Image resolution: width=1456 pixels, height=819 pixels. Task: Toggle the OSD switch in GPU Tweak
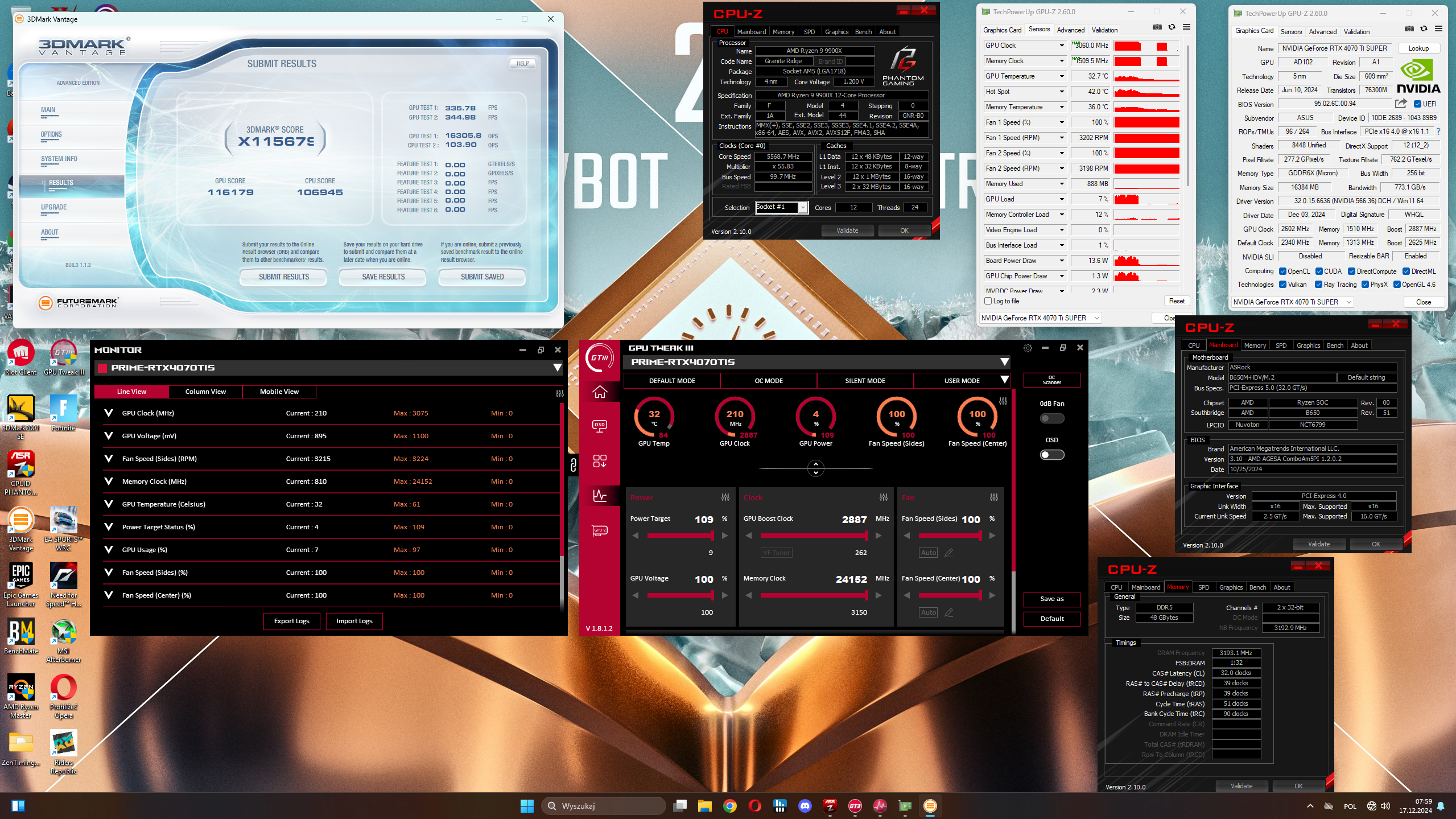1052,455
